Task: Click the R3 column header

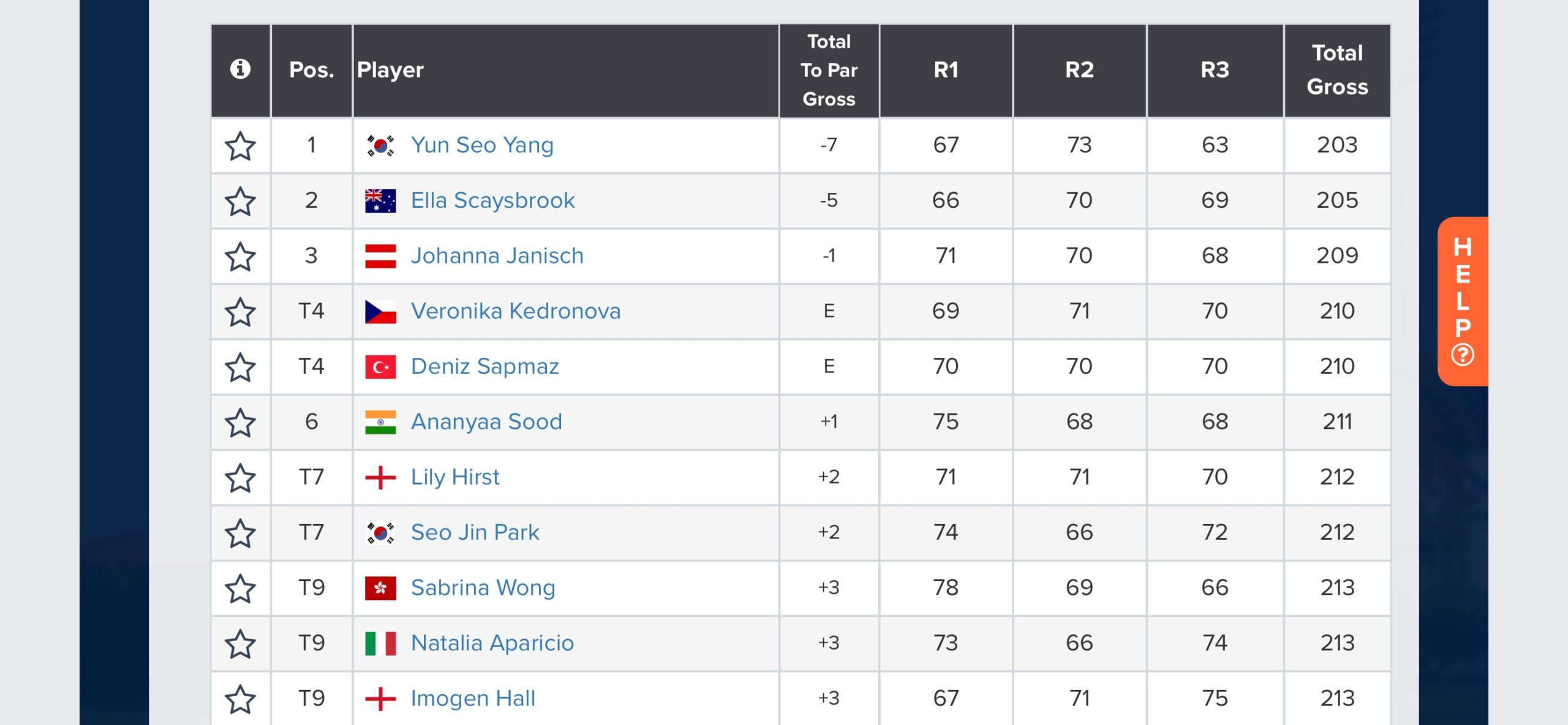Action: coord(1215,70)
